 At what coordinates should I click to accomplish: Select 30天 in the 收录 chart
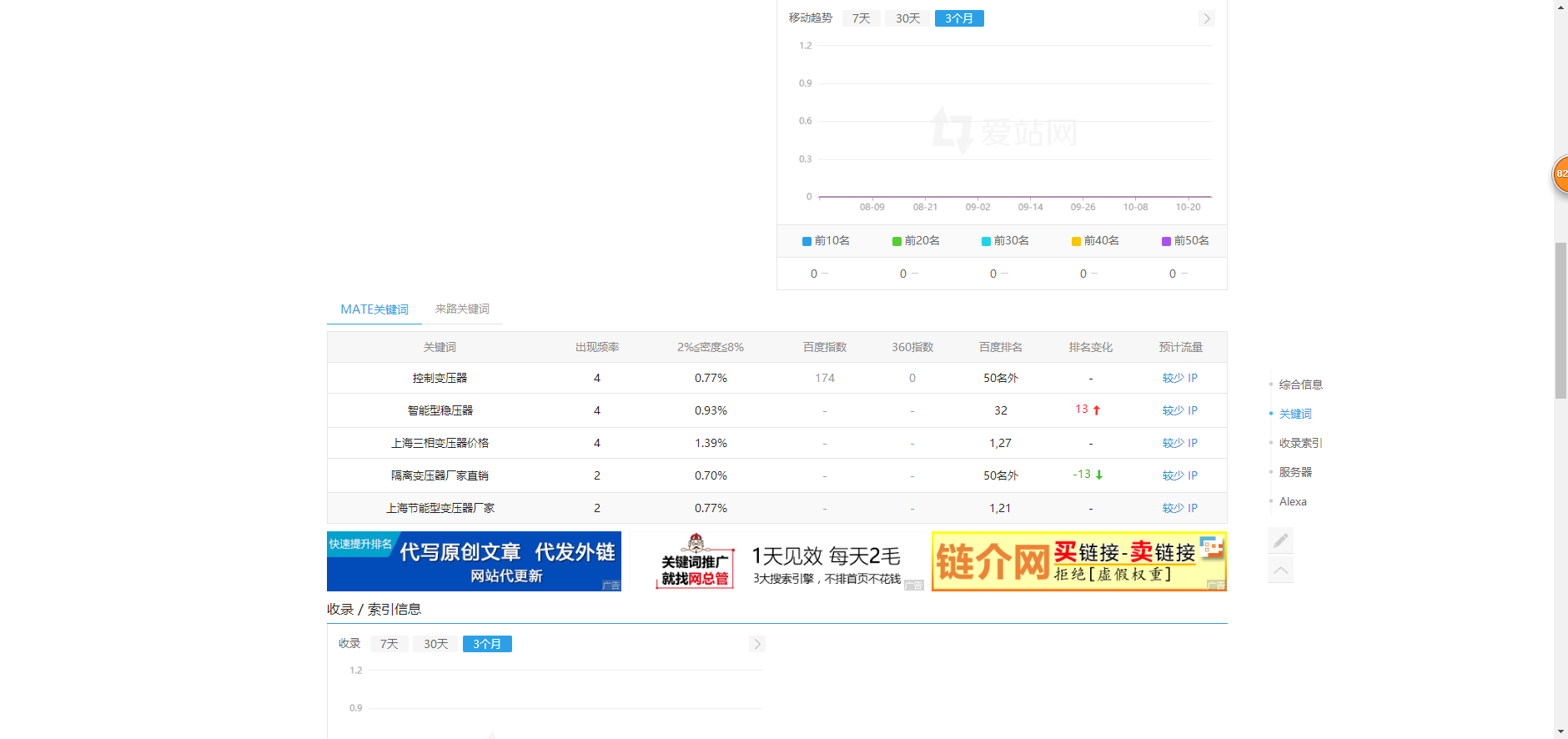pyautogui.click(x=435, y=644)
